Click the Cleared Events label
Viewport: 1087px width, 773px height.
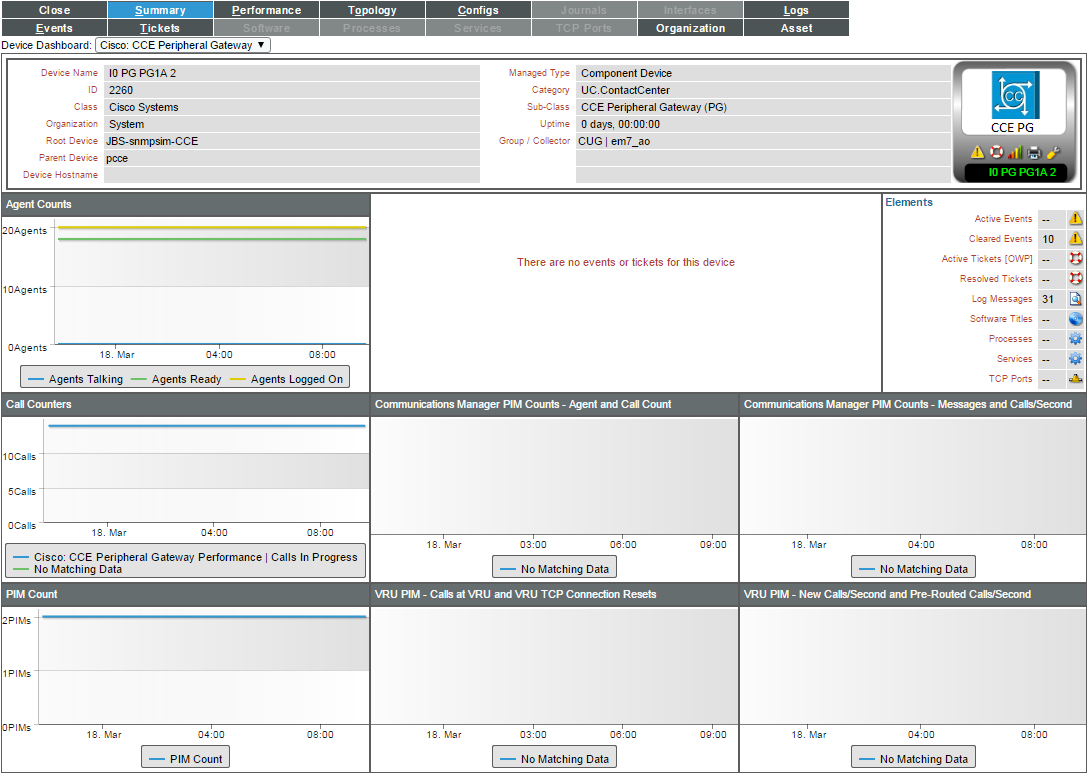click(1000, 239)
